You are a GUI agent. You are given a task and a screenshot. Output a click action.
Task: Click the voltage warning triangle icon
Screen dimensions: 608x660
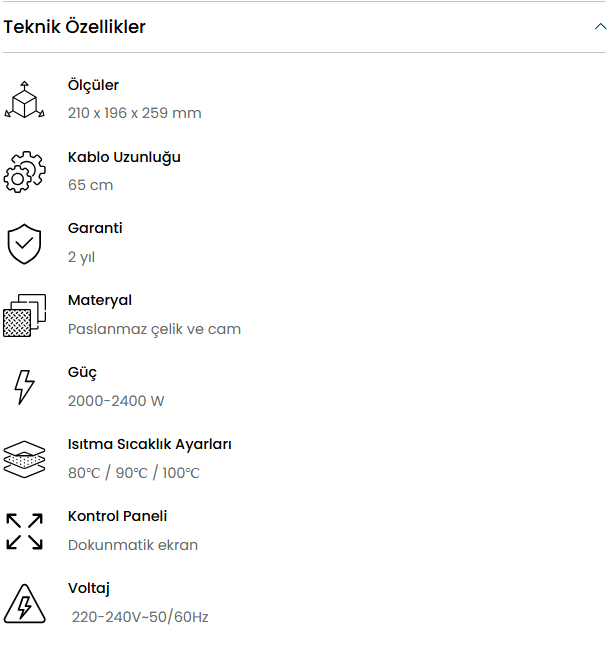24,603
